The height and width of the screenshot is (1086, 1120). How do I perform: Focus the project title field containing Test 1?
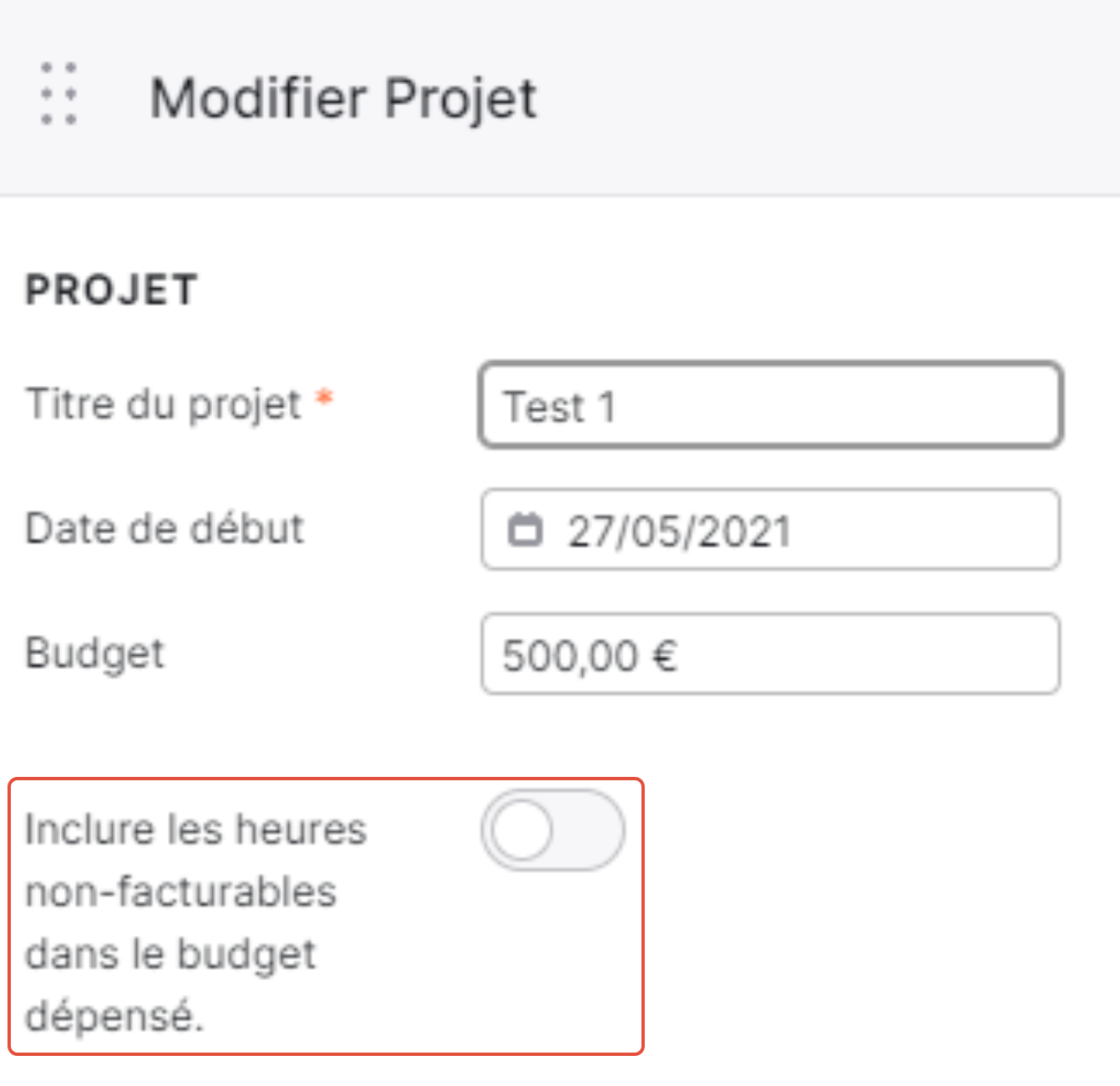pyautogui.click(x=770, y=405)
